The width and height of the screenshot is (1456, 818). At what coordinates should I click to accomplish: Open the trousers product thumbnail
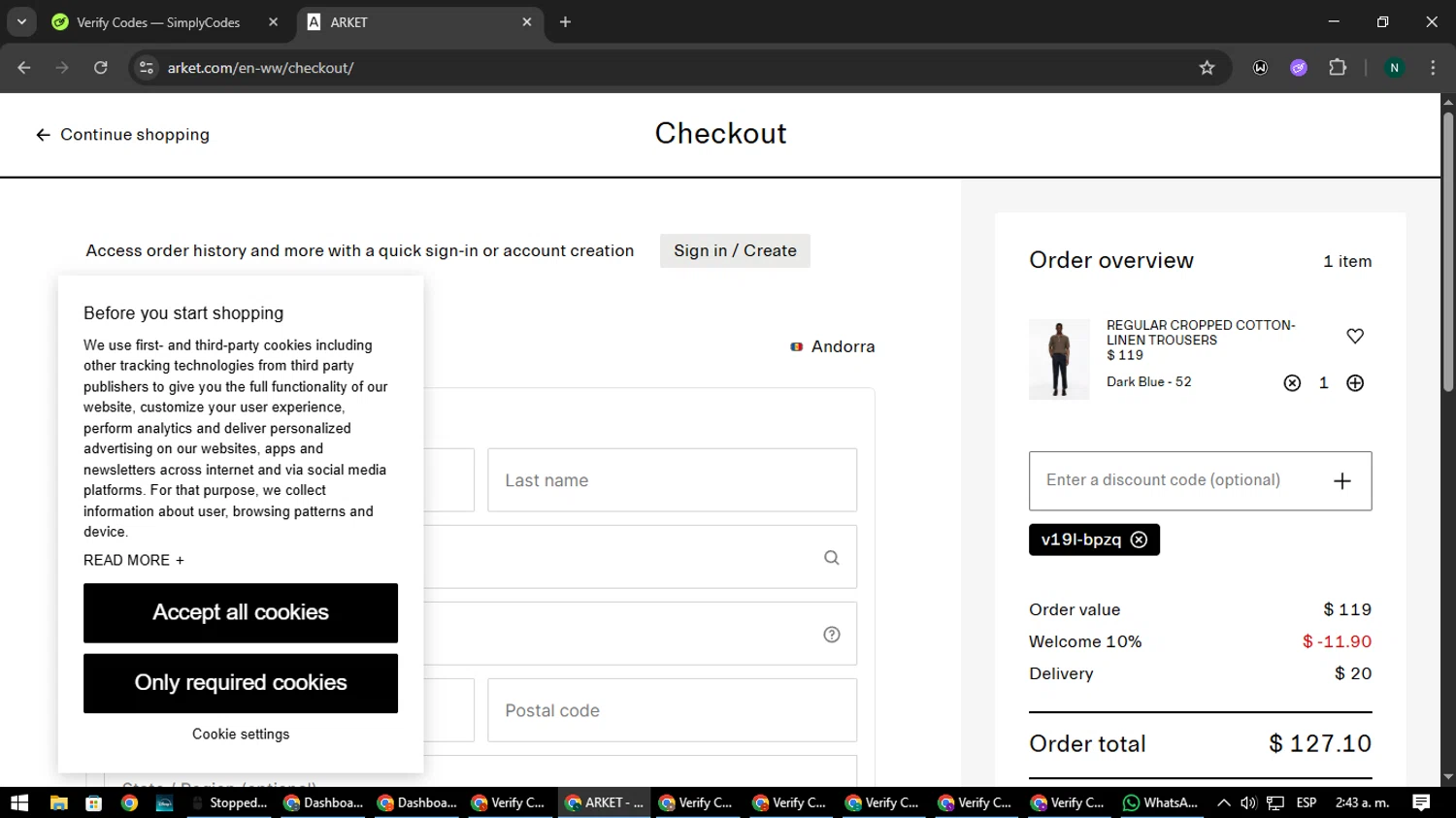(1059, 359)
